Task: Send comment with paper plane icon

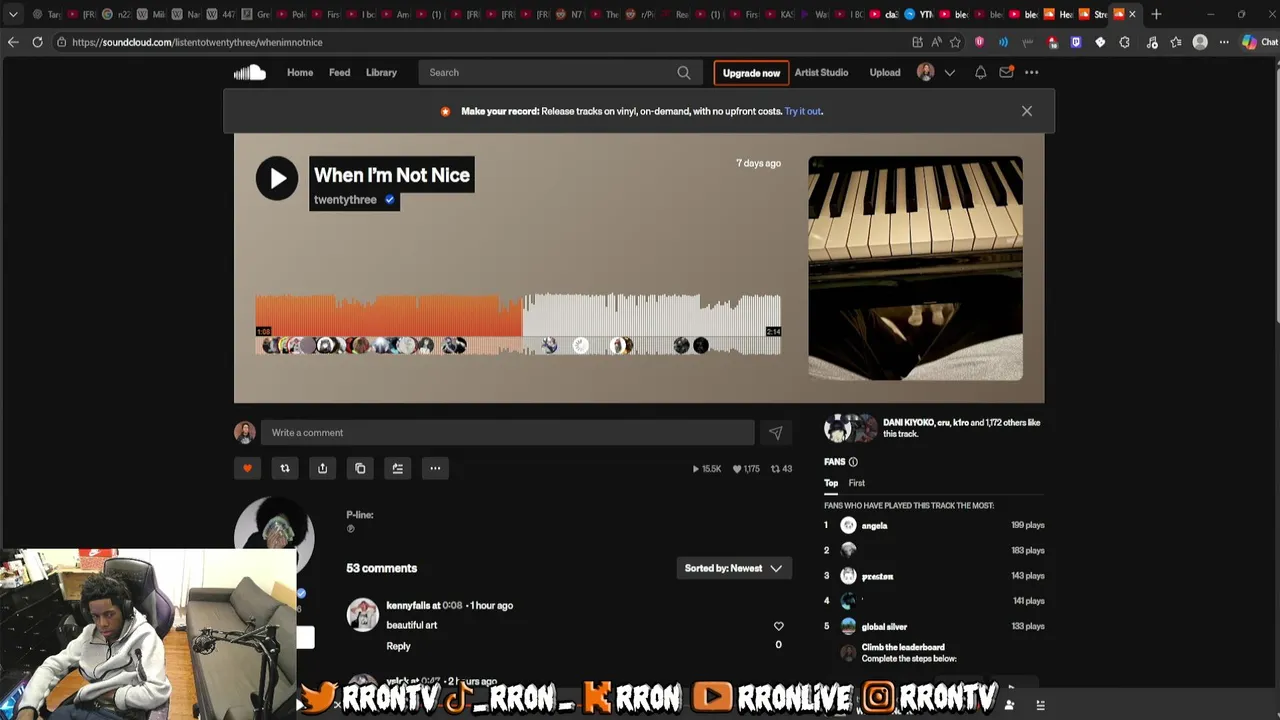Action: [775, 433]
